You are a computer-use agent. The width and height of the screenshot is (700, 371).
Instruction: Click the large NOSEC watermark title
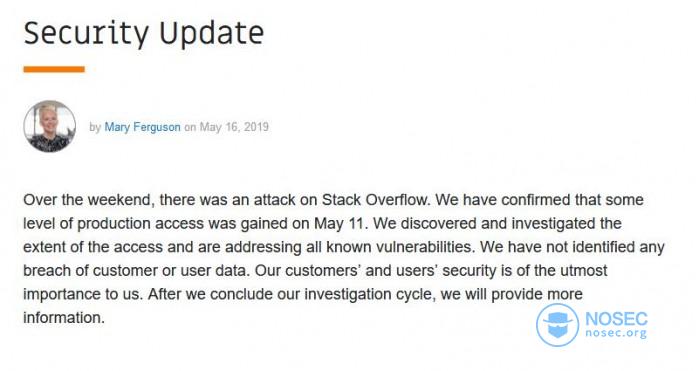(x=616, y=319)
